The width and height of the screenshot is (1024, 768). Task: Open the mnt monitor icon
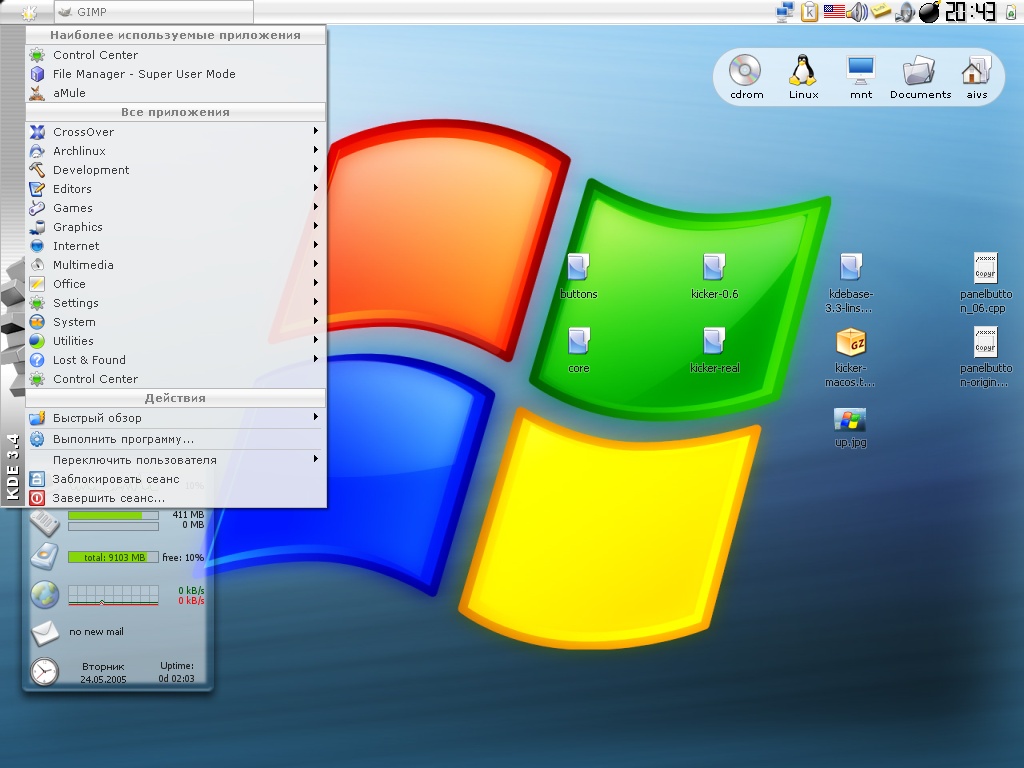point(861,76)
